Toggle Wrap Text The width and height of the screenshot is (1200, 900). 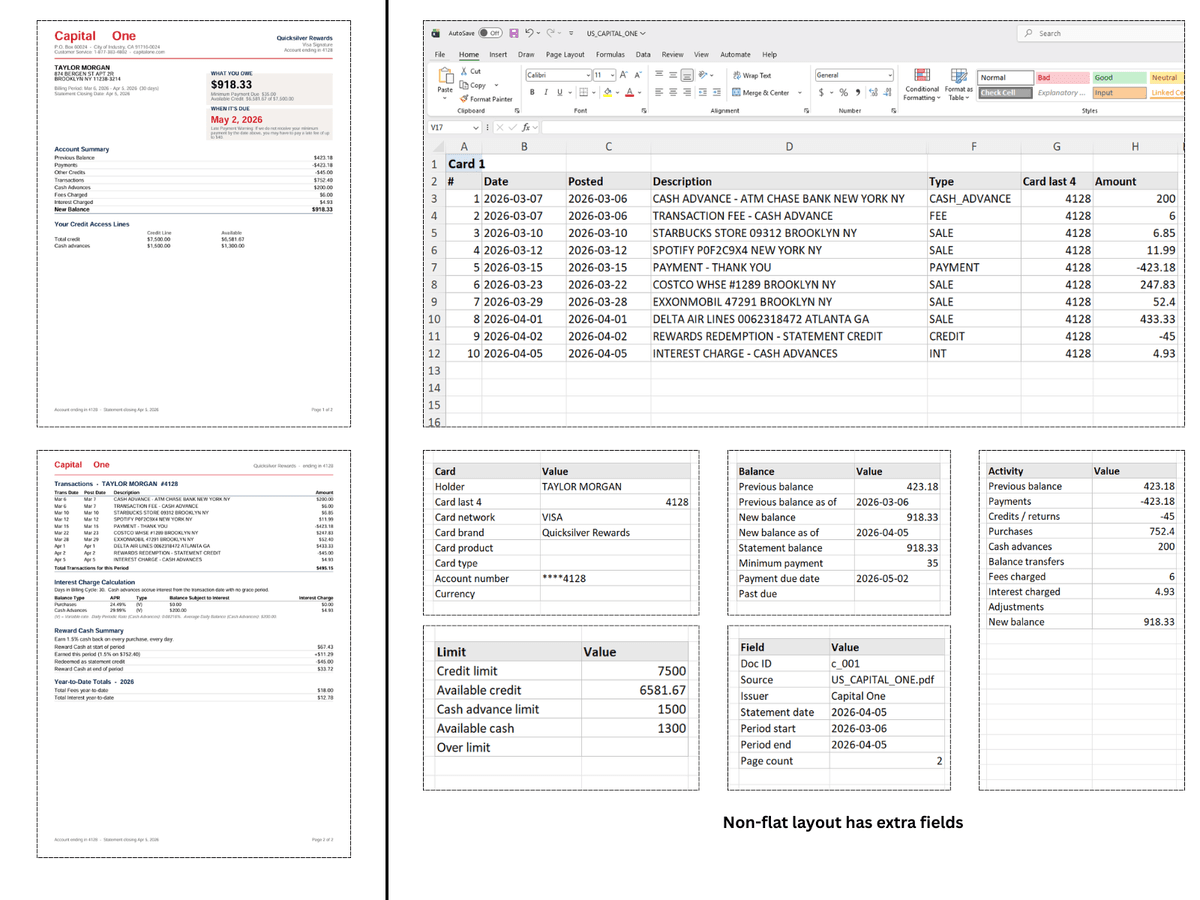click(x=752, y=75)
